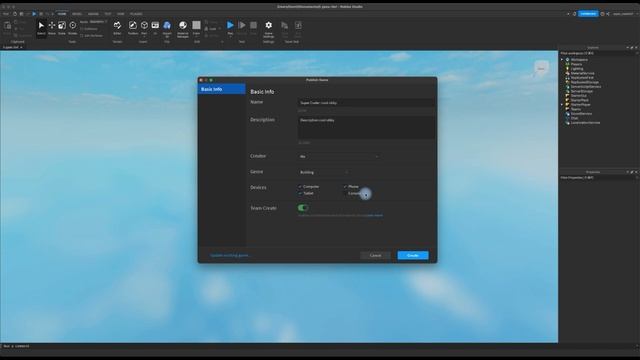Select the Select tool in toolbar
640x360 pixels.
tap(41, 28)
